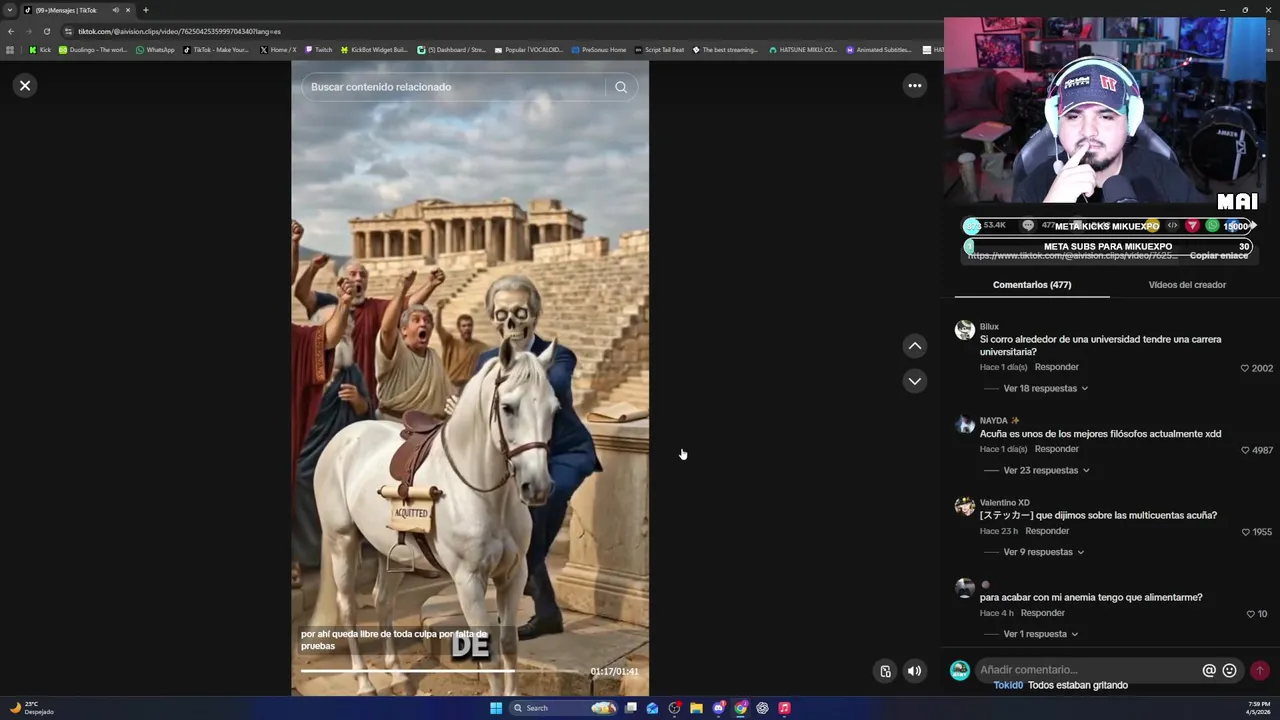Focus the Añadir comentario input field
Image resolution: width=1280 pixels, height=720 pixels.
[1088, 670]
